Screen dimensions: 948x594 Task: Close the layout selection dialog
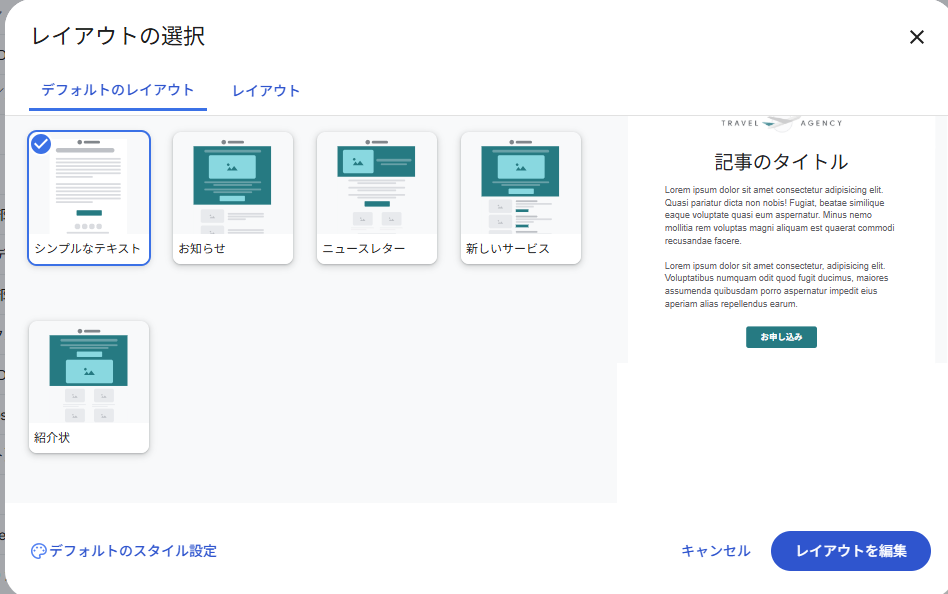[x=916, y=38]
